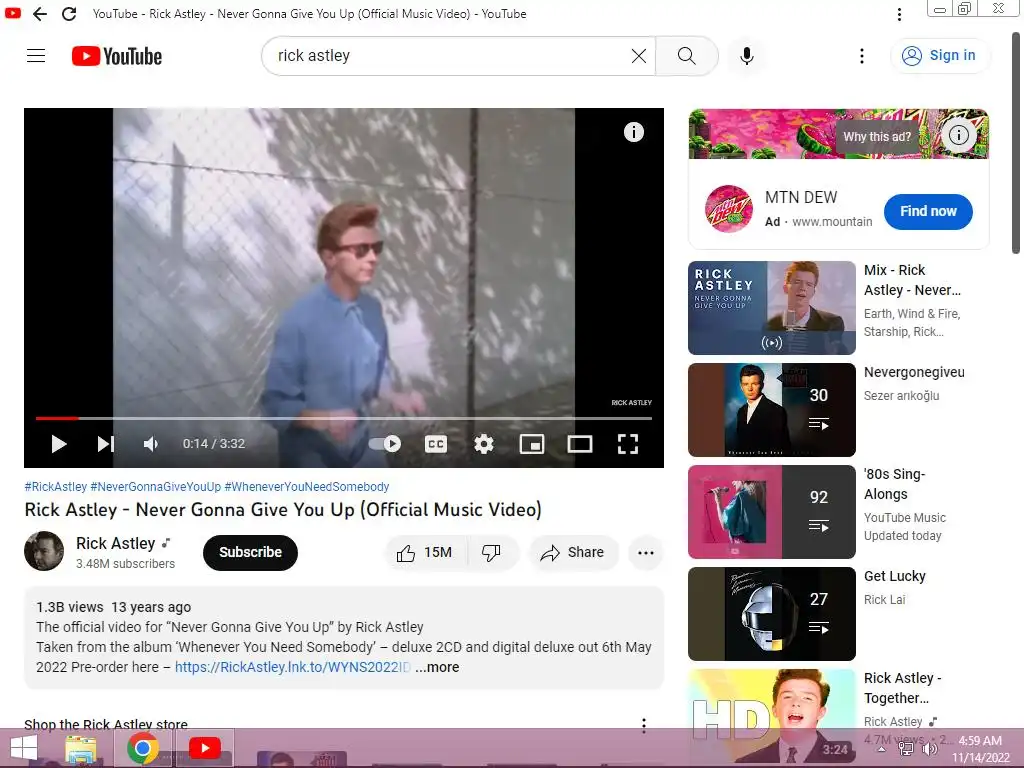This screenshot has width=1024, height=768.
Task: Open Get Lucky playlist thumbnail
Action: (x=771, y=613)
